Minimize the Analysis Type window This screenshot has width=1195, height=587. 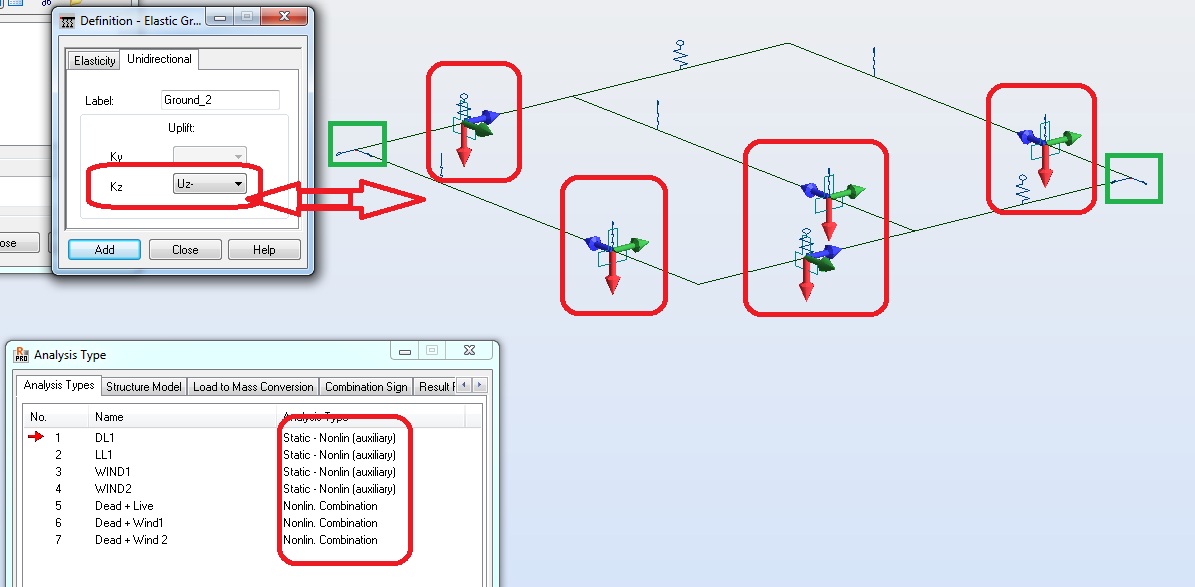tap(405, 351)
